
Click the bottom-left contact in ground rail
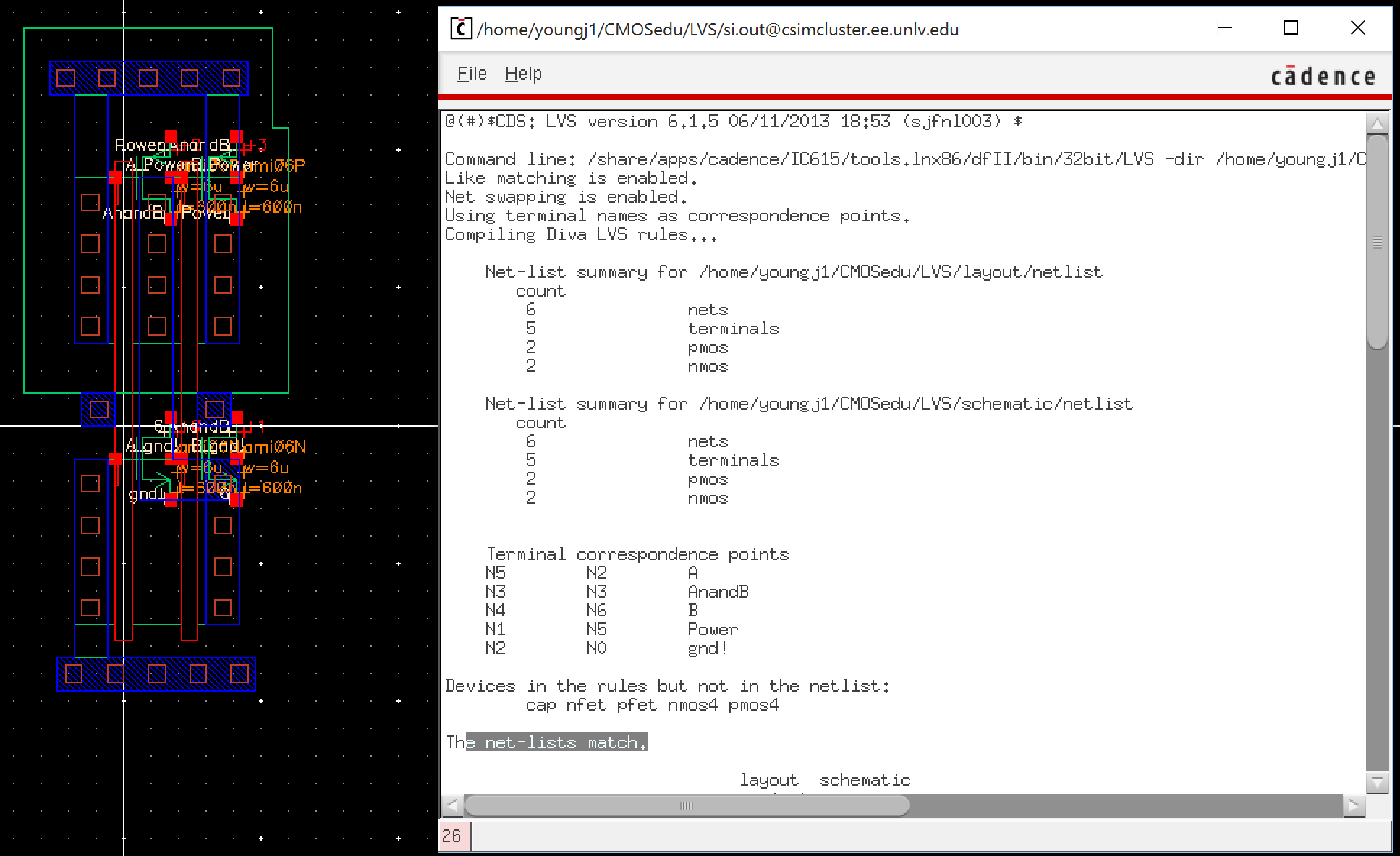click(74, 674)
